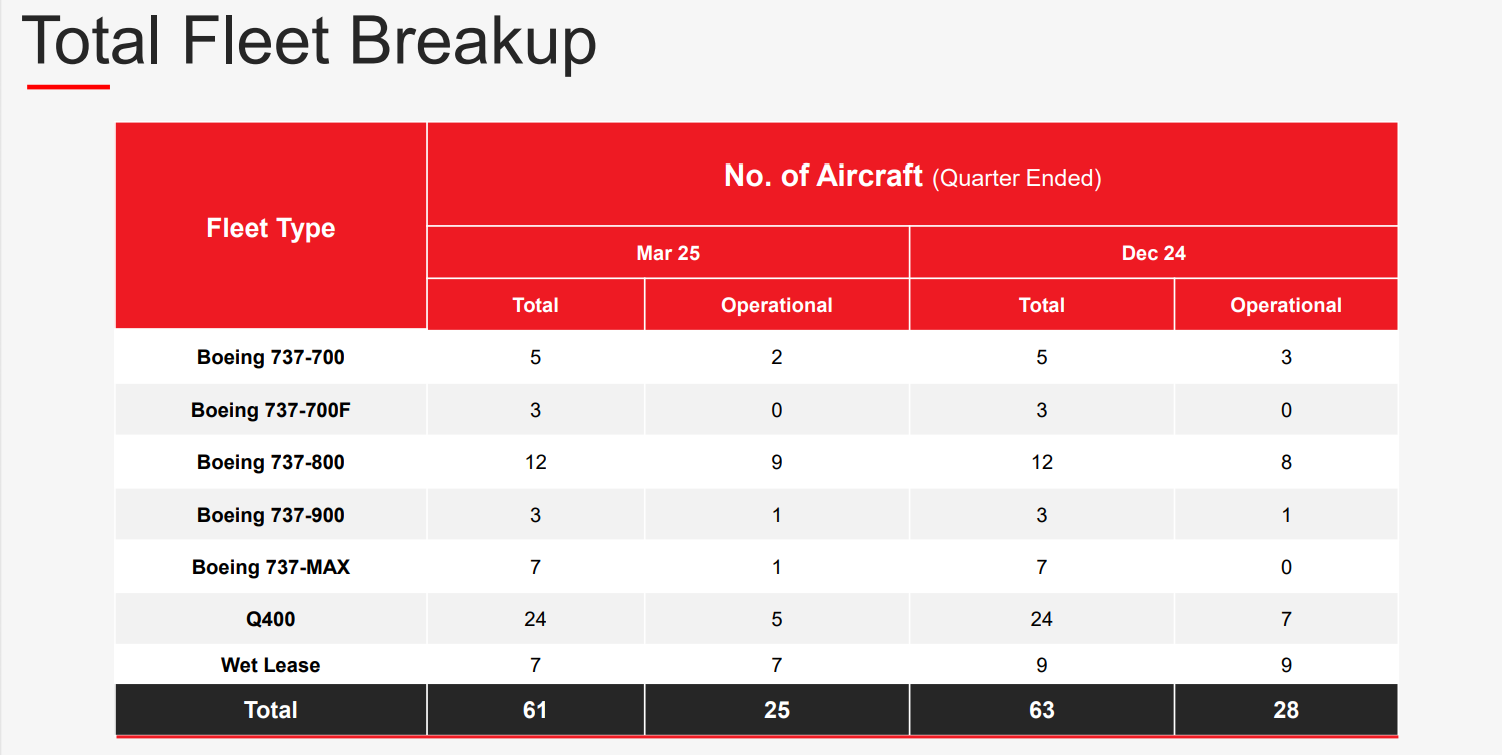
Task: Select the Wet Lease row label
Action: 271,665
